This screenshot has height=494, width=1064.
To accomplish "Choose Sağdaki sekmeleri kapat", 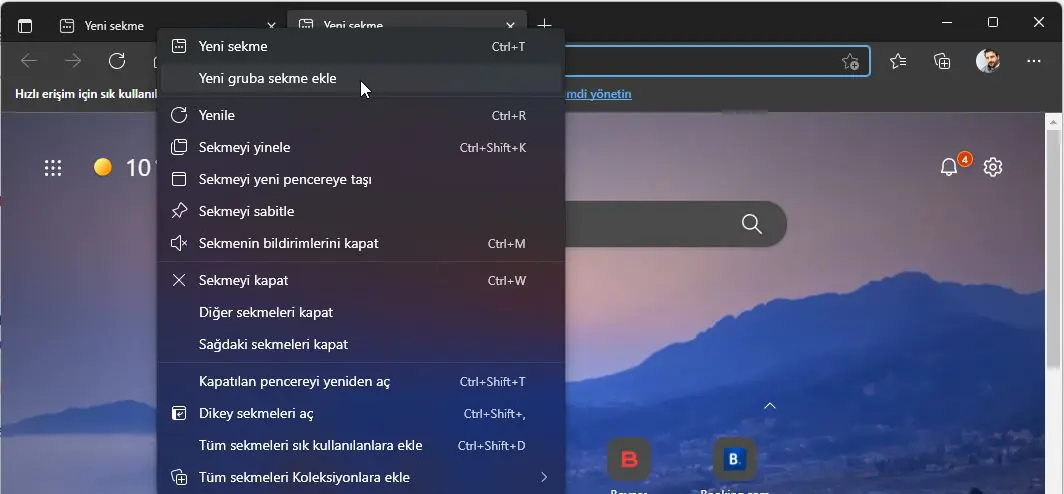I will click(361, 344).
